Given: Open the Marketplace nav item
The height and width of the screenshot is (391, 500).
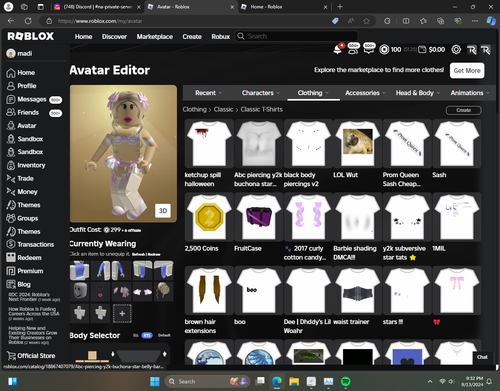Looking at the screenshot, I should 155,37.
